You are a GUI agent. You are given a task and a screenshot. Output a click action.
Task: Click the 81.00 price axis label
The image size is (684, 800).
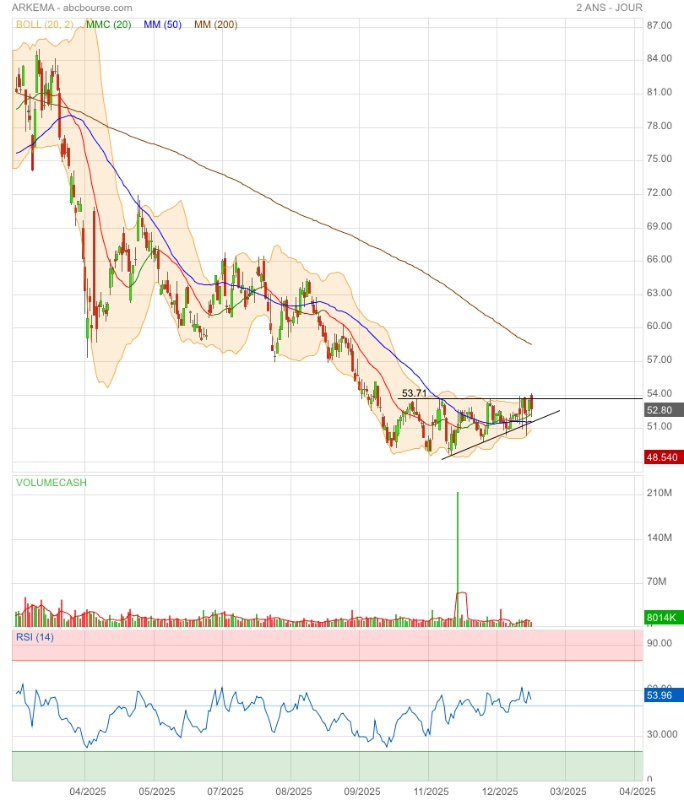[x=659, y=92]
